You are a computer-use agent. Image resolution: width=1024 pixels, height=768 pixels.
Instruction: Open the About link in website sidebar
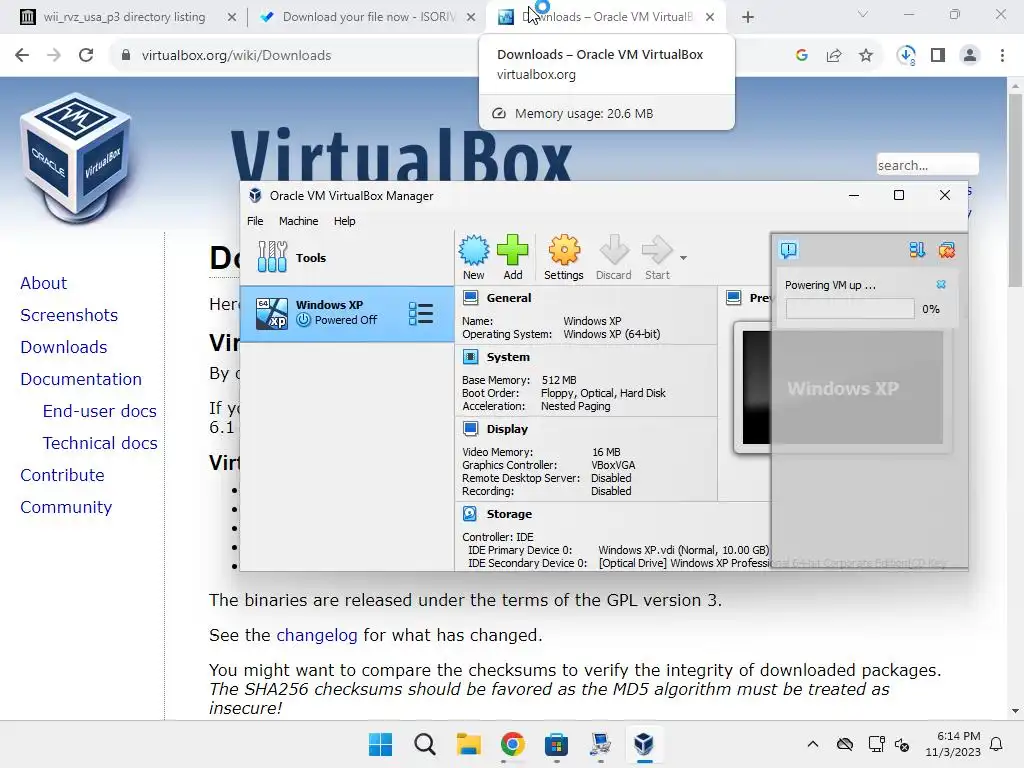[43, 283]
